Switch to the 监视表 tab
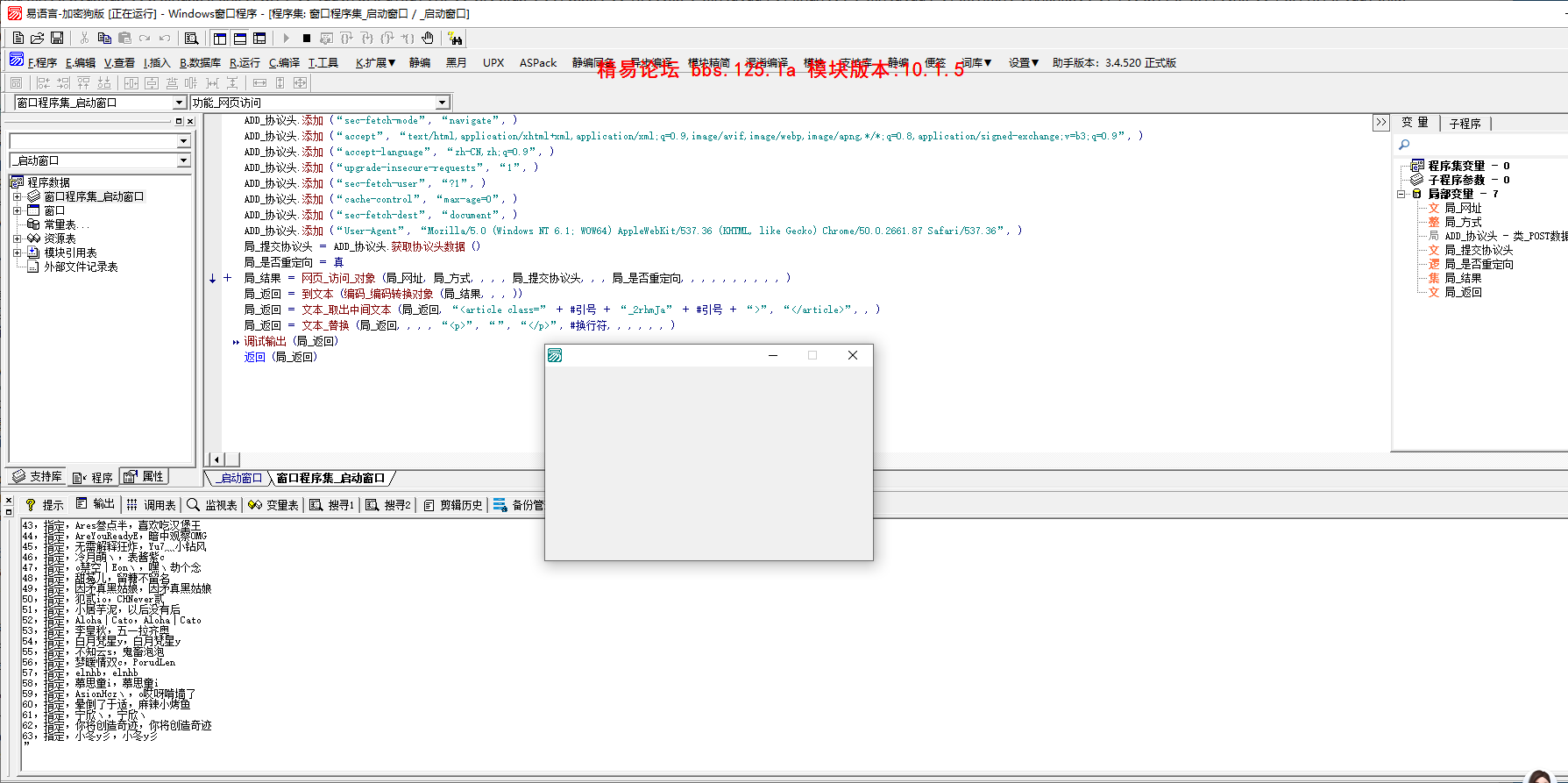The width and height of the screenshot is (1568, 783). (x=212, y=504)
